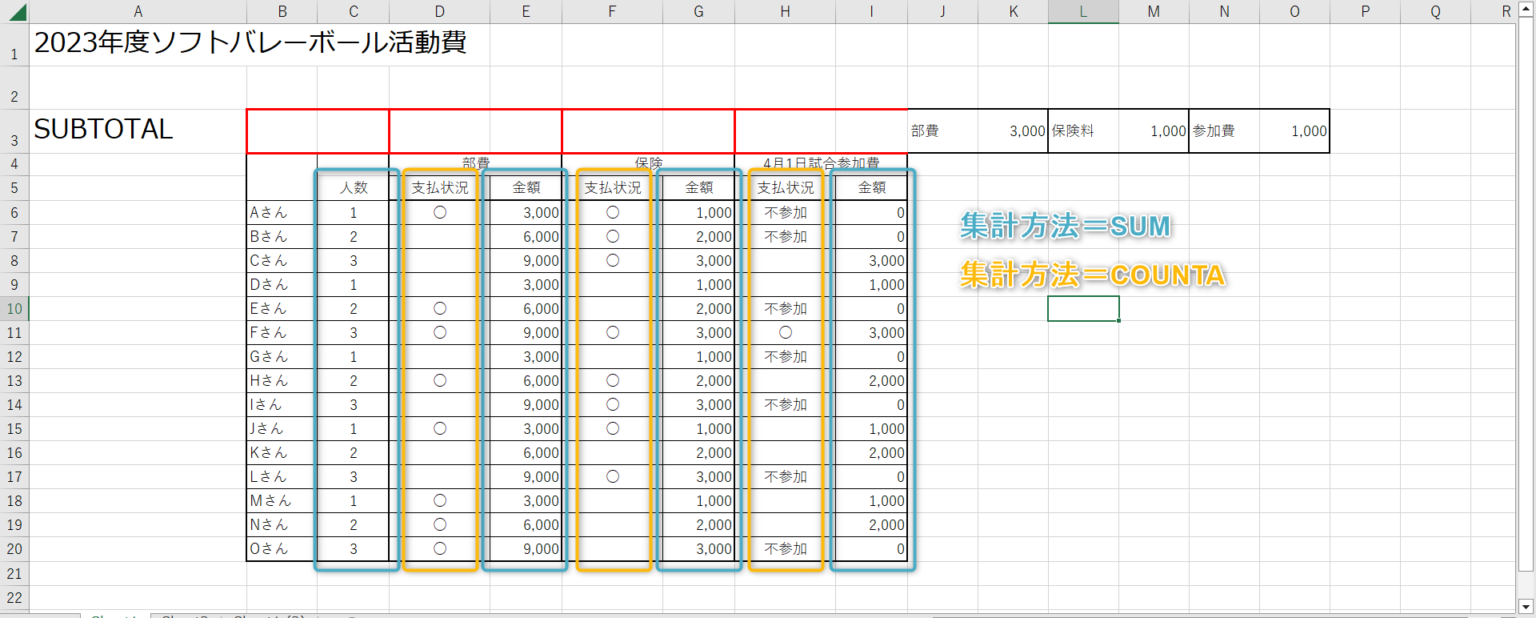Select the 保険料 label cell
The width and height of the screenshot is (1536, 618).
coord(1083,130)
